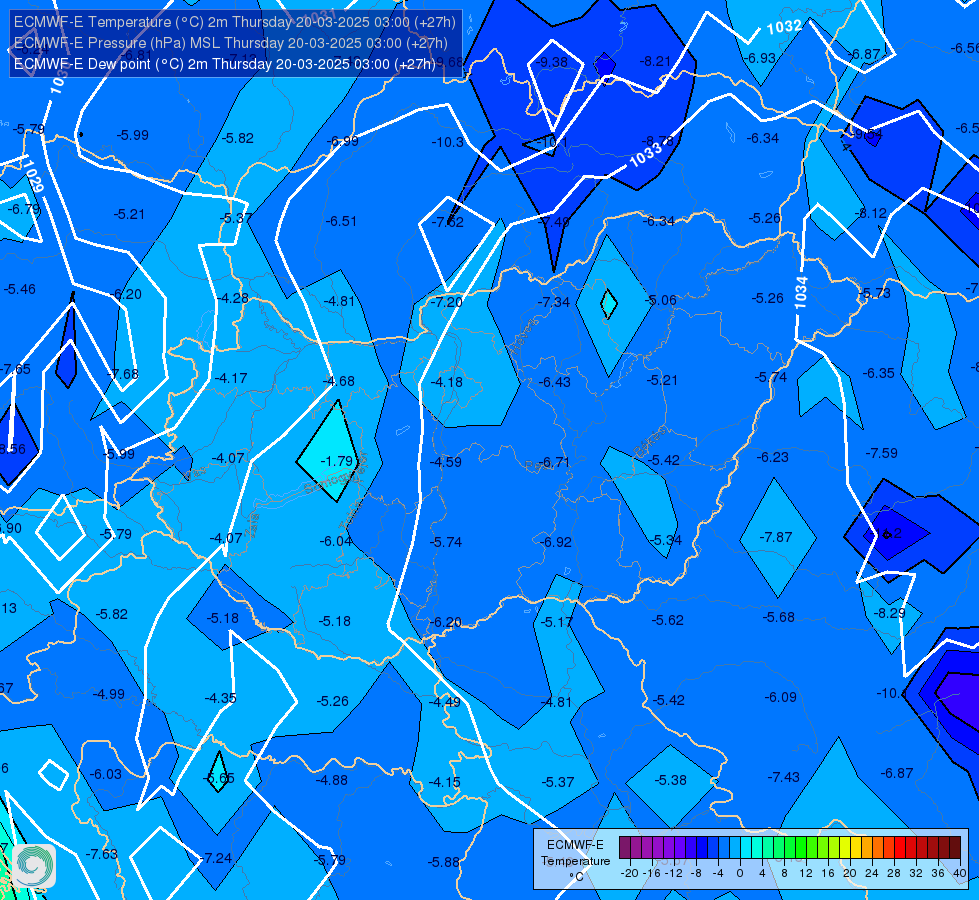
Task: Click the -7.34 temperature value
Action: pos(554,302)
